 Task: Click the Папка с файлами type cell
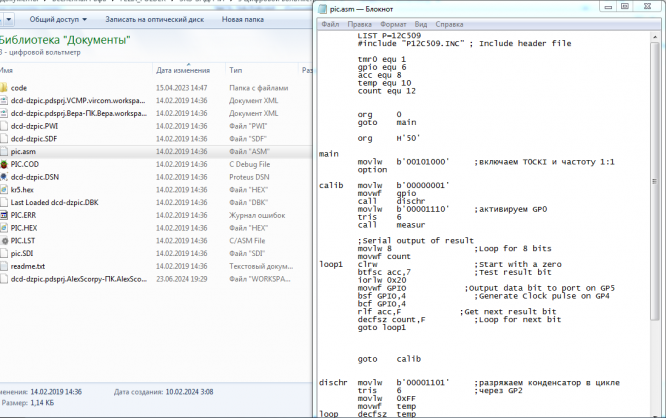coord(258,88)
